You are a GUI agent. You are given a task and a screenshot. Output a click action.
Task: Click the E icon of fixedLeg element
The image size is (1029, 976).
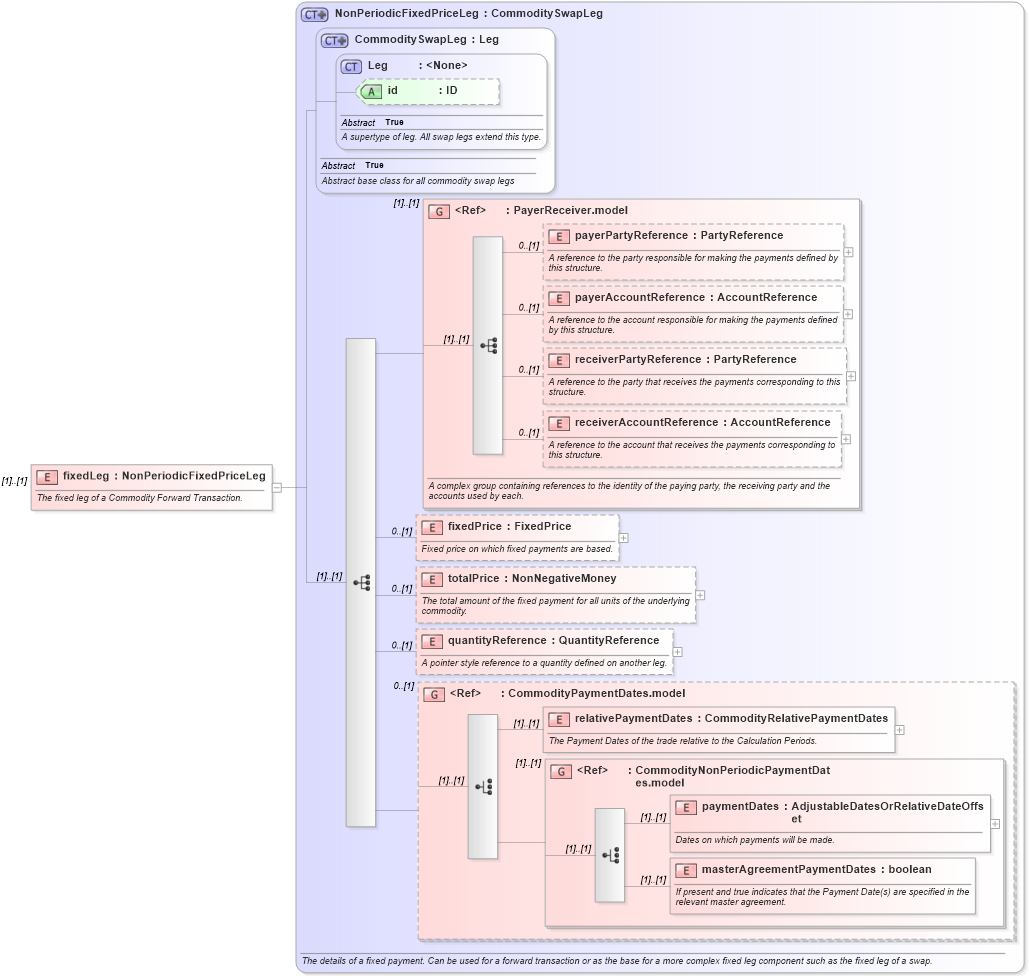pyautogui.click(x=47, y=477)
